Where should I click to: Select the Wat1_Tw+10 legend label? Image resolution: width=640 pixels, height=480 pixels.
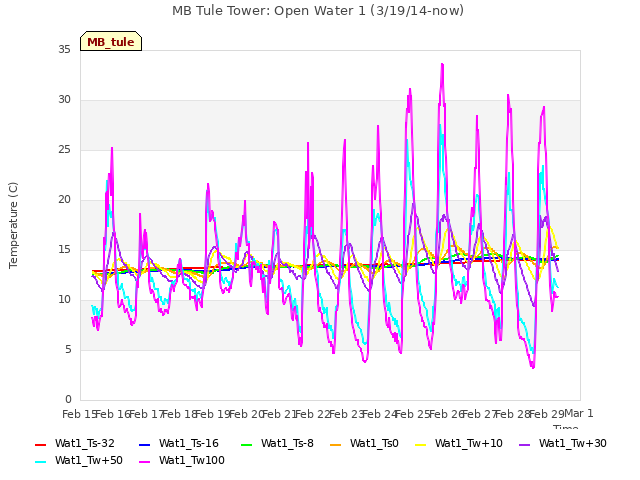pyautogui.click(x=469, y=443)
